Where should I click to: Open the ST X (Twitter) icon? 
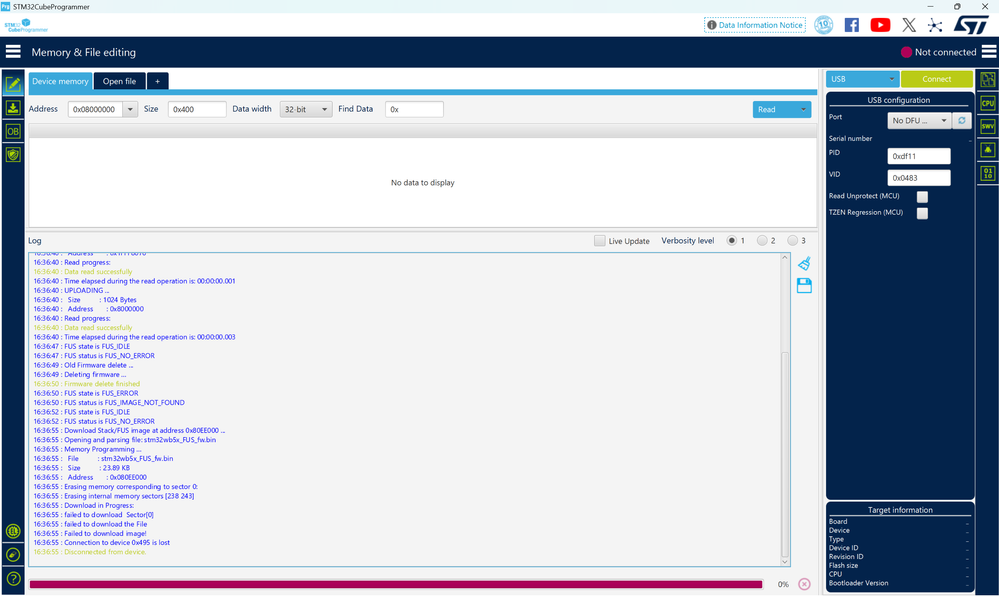(x=909, y=25)
